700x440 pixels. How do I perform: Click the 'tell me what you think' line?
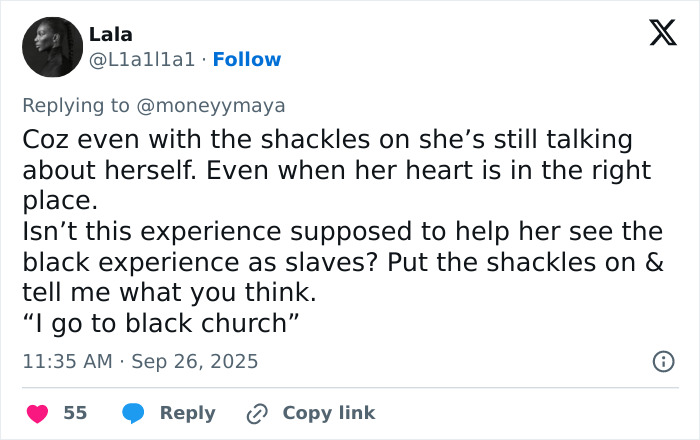[170, 292]
